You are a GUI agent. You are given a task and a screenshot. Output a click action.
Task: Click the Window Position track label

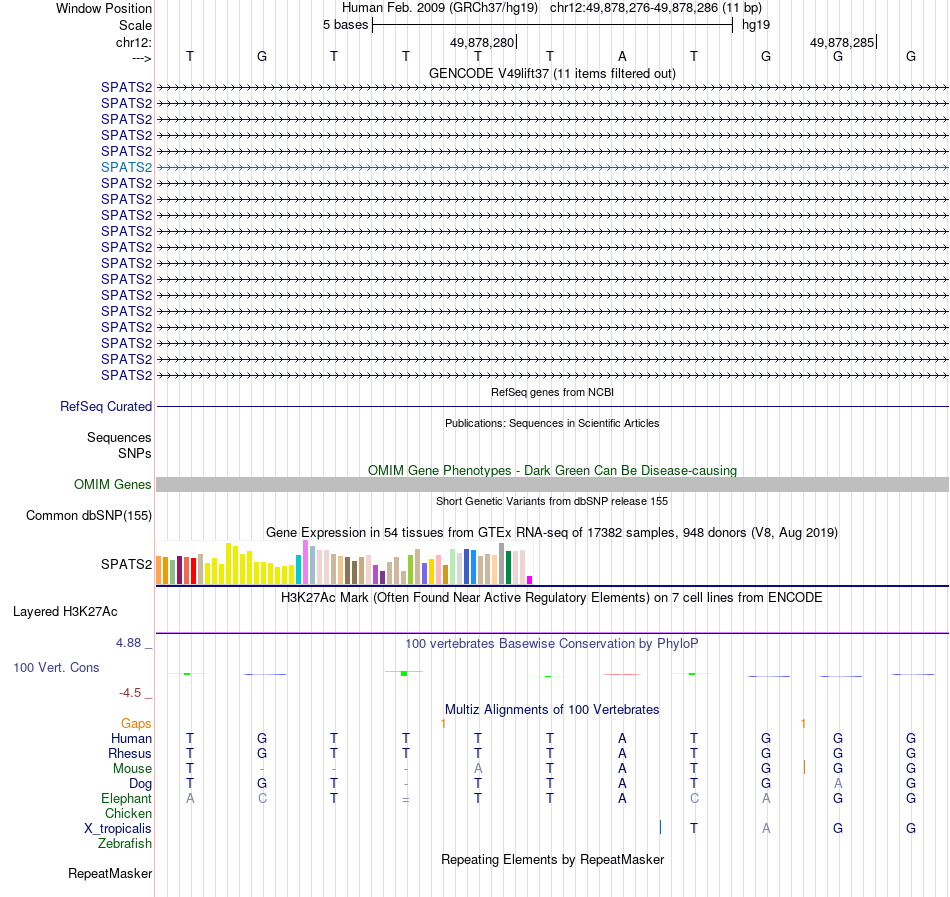click(x=104, y=8)
